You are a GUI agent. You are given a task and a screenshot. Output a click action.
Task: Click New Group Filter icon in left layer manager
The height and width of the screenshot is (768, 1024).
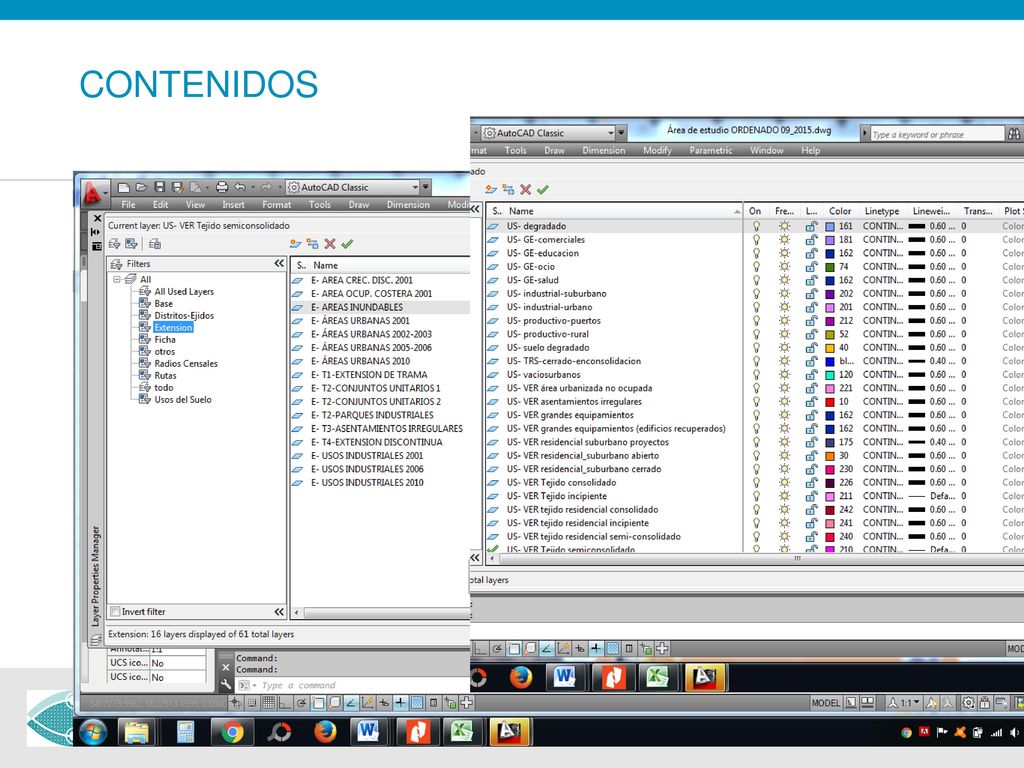(x=131, y=244)
